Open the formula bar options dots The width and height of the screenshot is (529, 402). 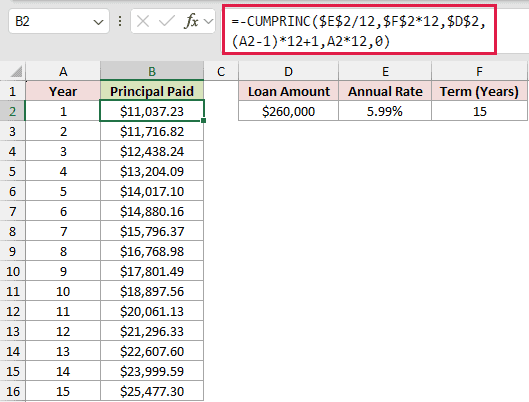click(x=120, y=21)
